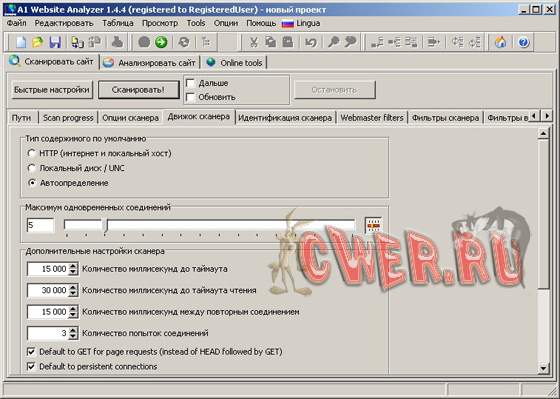
Task: Open the Опции menu
Action: 226,23
